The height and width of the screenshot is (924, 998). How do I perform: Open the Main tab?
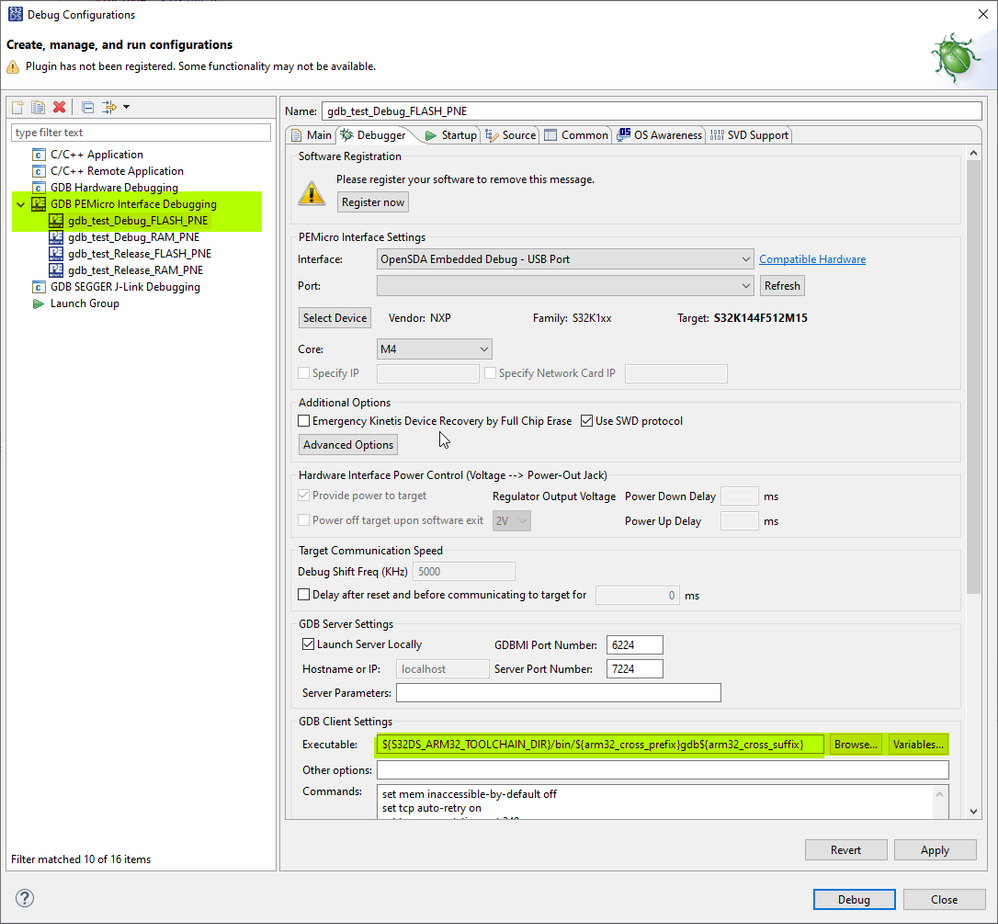312,135
